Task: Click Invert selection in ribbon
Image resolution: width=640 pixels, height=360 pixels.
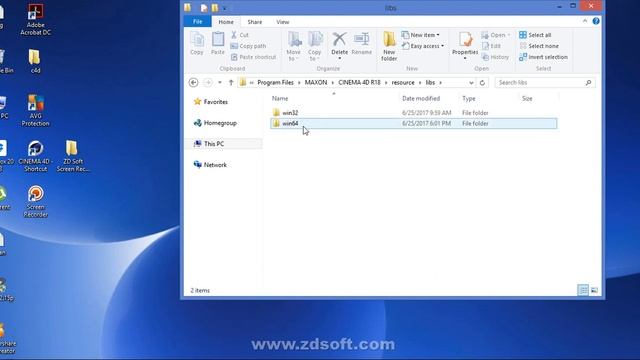Action: [543, 57]
